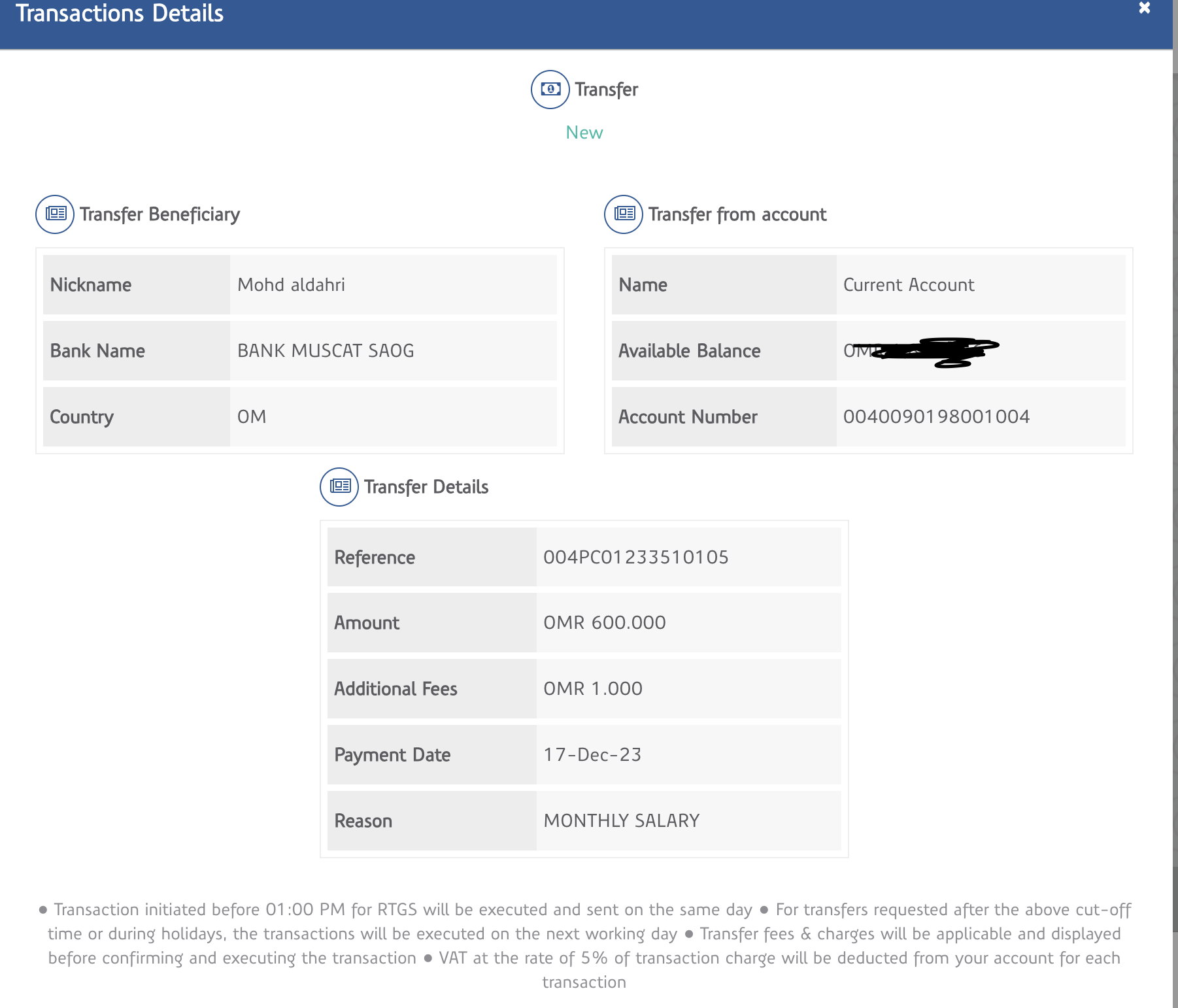Click the MONTHLY SALARY reason value
This screenshot has width=1178, height=1008.
tap(621, 821)
